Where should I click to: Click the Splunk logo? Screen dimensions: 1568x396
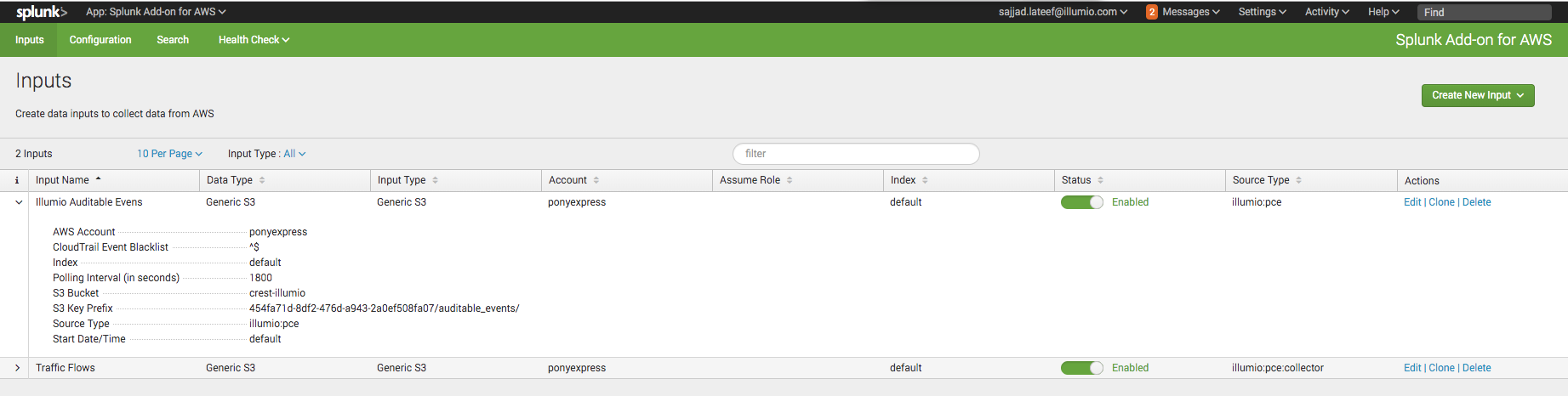41,12
